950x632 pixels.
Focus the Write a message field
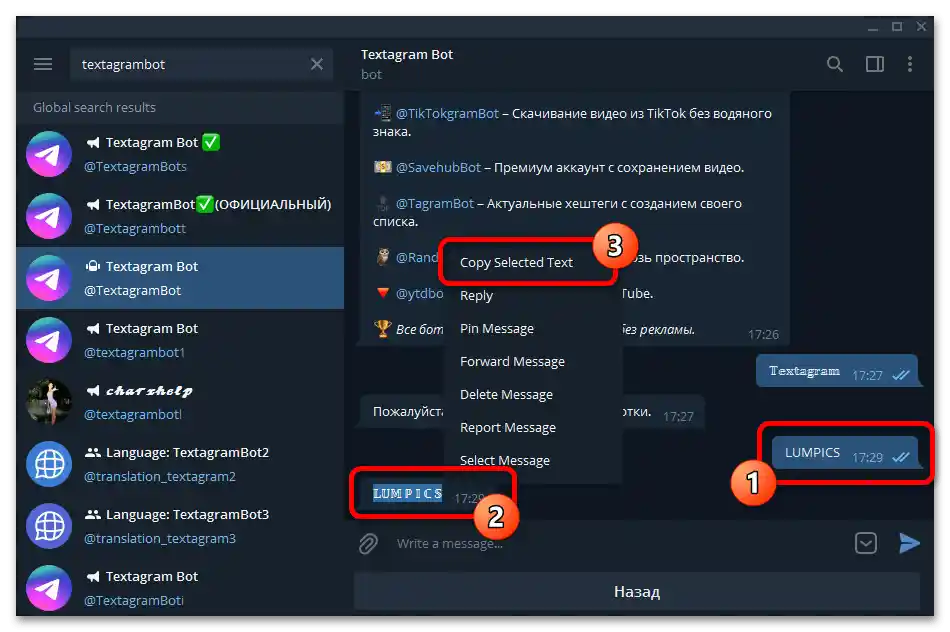tap(618, 544)
